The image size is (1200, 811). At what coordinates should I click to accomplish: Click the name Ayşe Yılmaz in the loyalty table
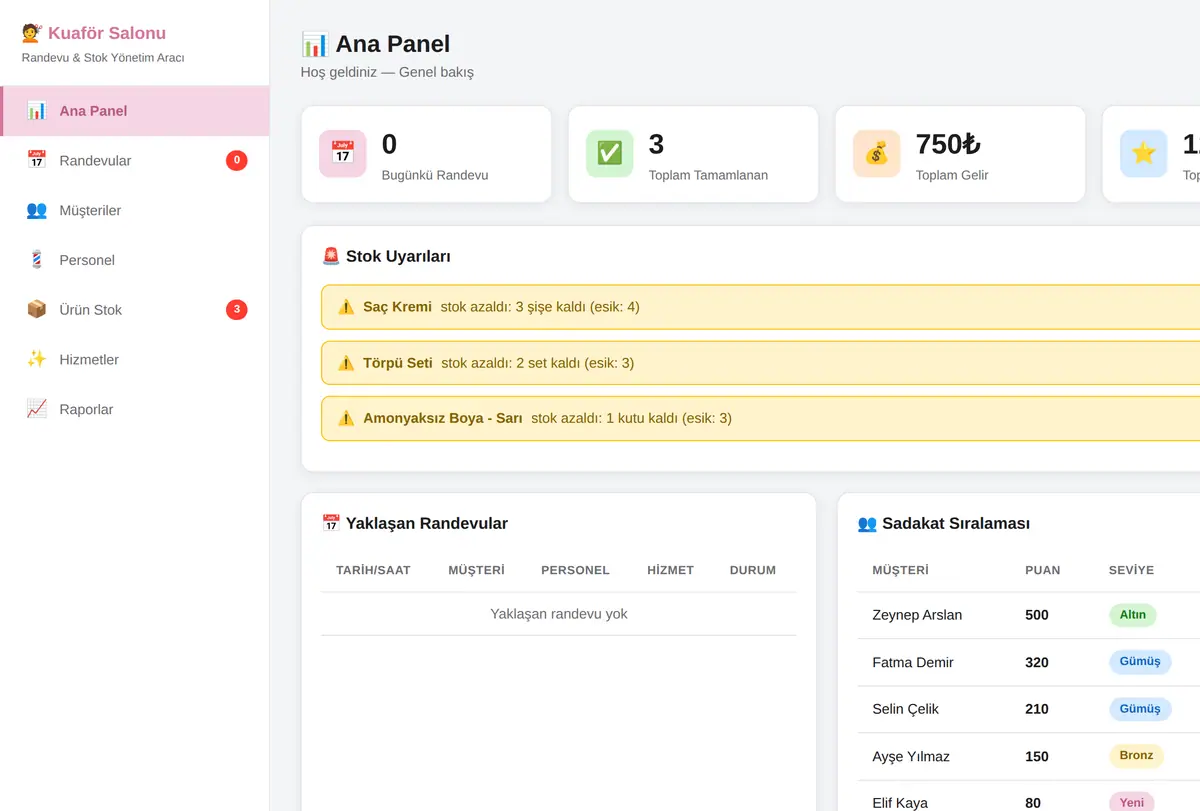pos(912,756)
